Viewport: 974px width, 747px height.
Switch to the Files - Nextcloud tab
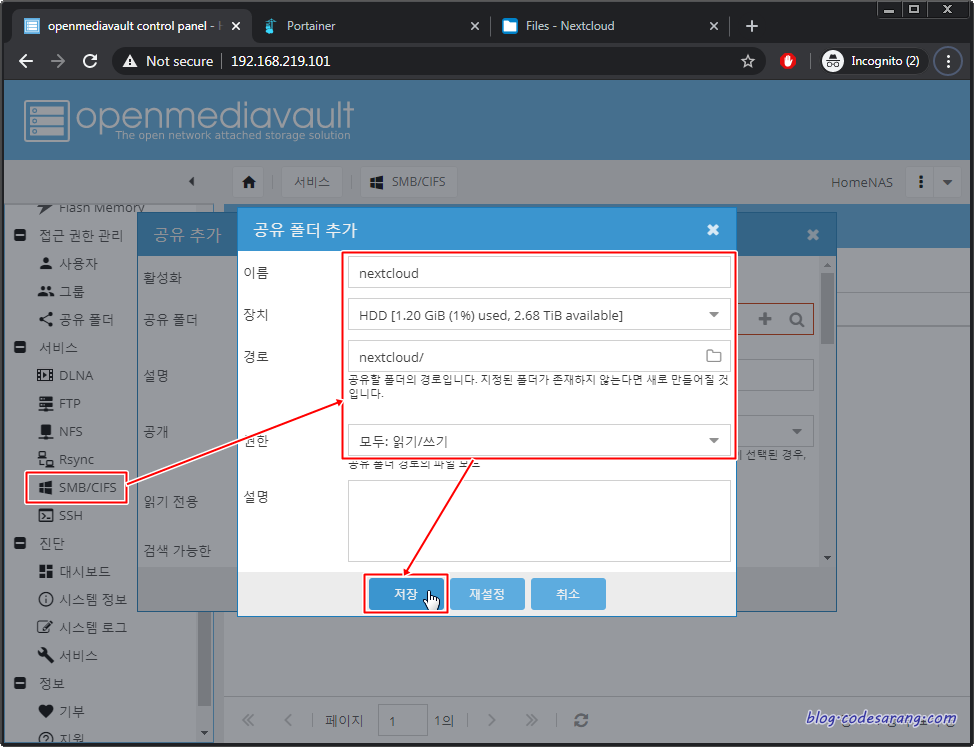pos(609,26)
